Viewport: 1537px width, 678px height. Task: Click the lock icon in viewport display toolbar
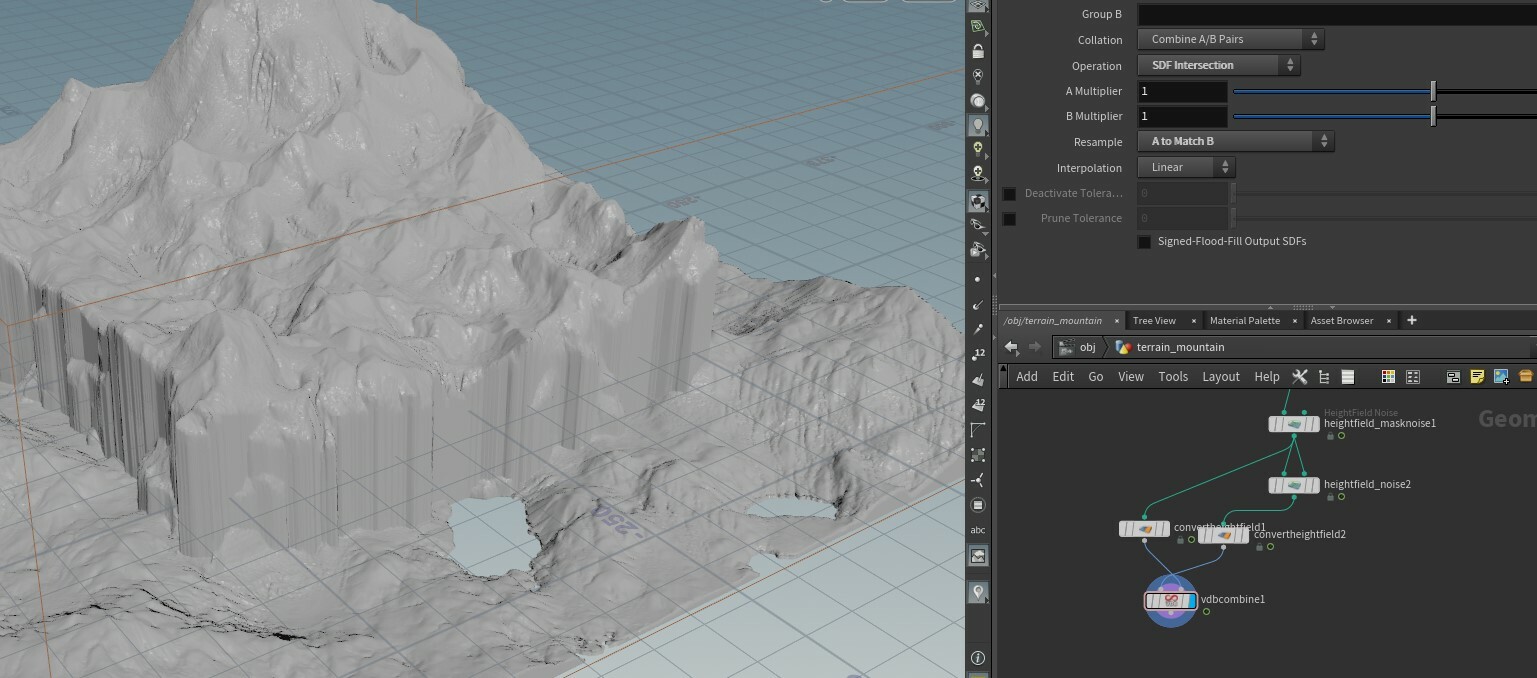coord(978,51)
